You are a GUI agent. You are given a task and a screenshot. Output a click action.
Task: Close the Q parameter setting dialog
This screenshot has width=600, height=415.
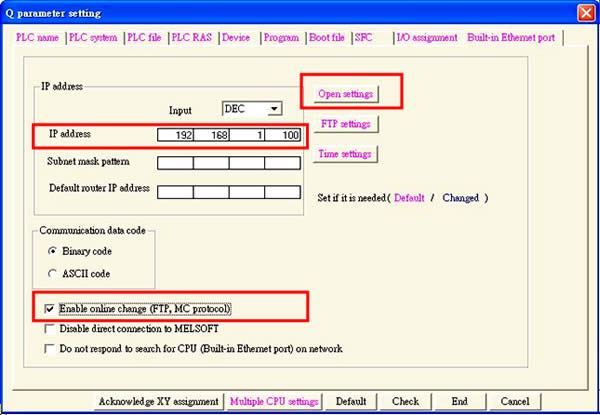pyautogui.click(x=583, y=13)
